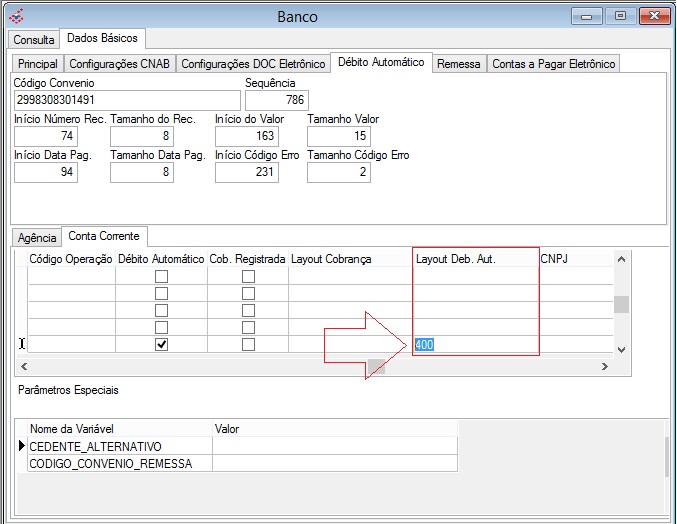The width and height of the screenshot is (677, 524).
Task: Click the Código Convenio input field
Action: click(x=127, y=100)
